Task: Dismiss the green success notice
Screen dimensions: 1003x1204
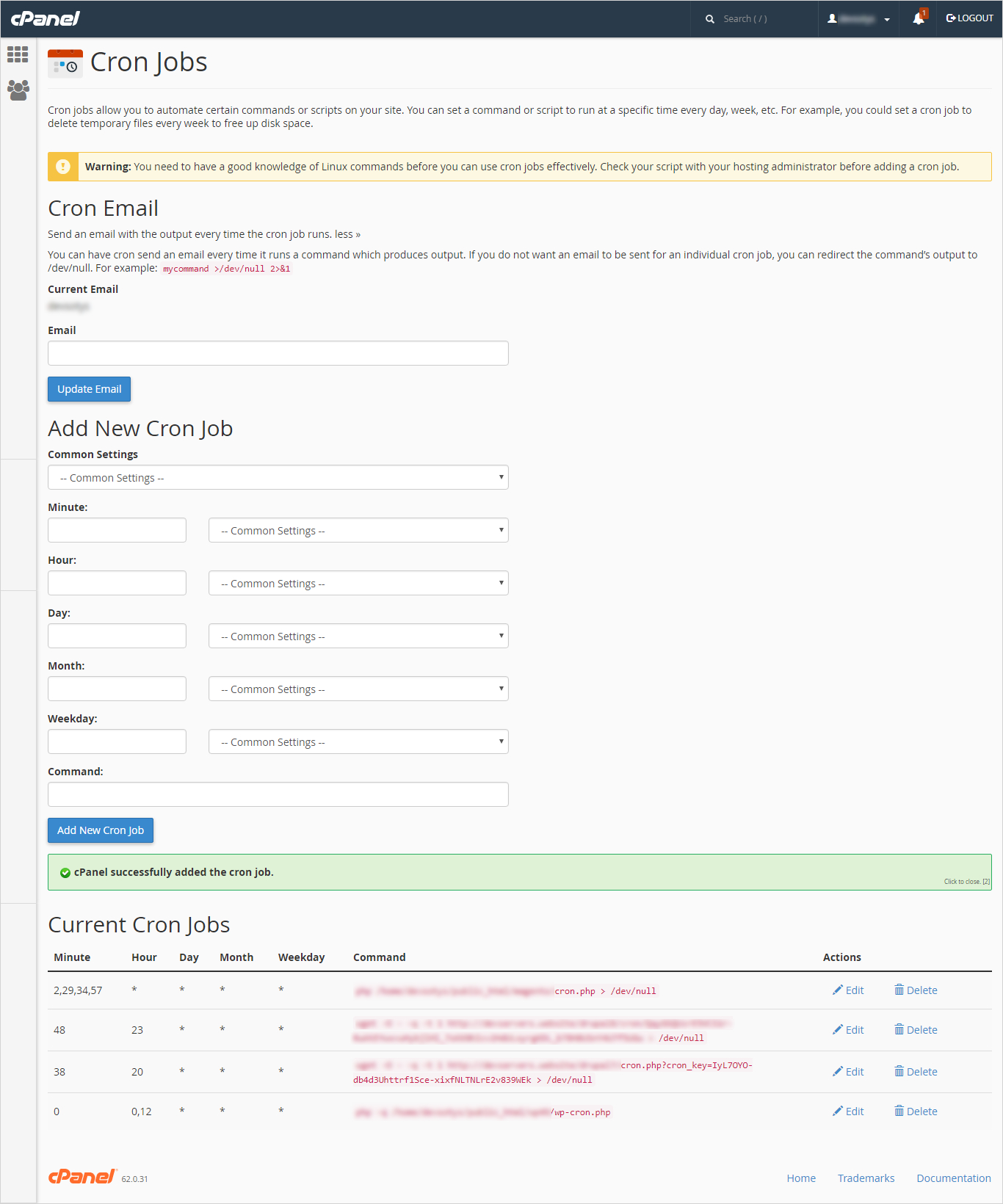Action: click(966, 882)
